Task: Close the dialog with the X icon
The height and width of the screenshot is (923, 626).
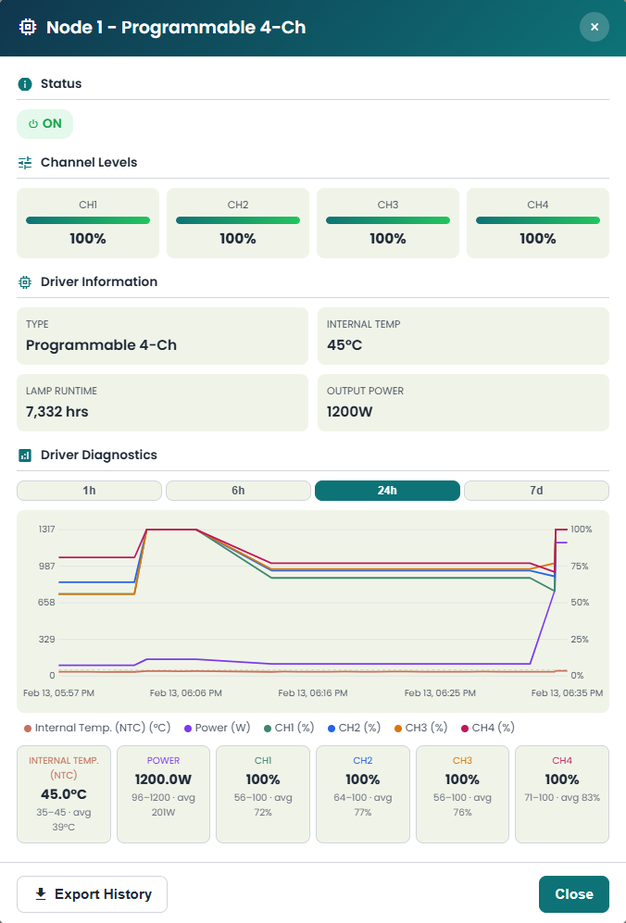Action: click(594, 27)
